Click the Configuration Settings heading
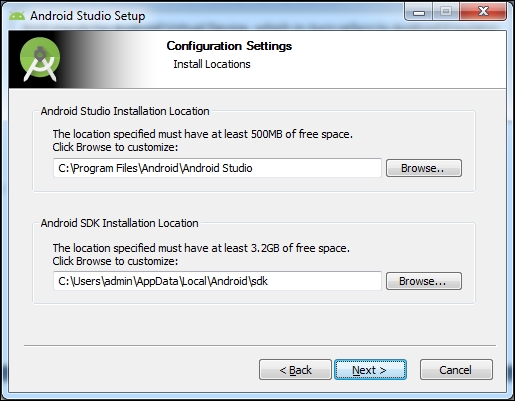Screen dimensions: 515x401 [229, 46]
